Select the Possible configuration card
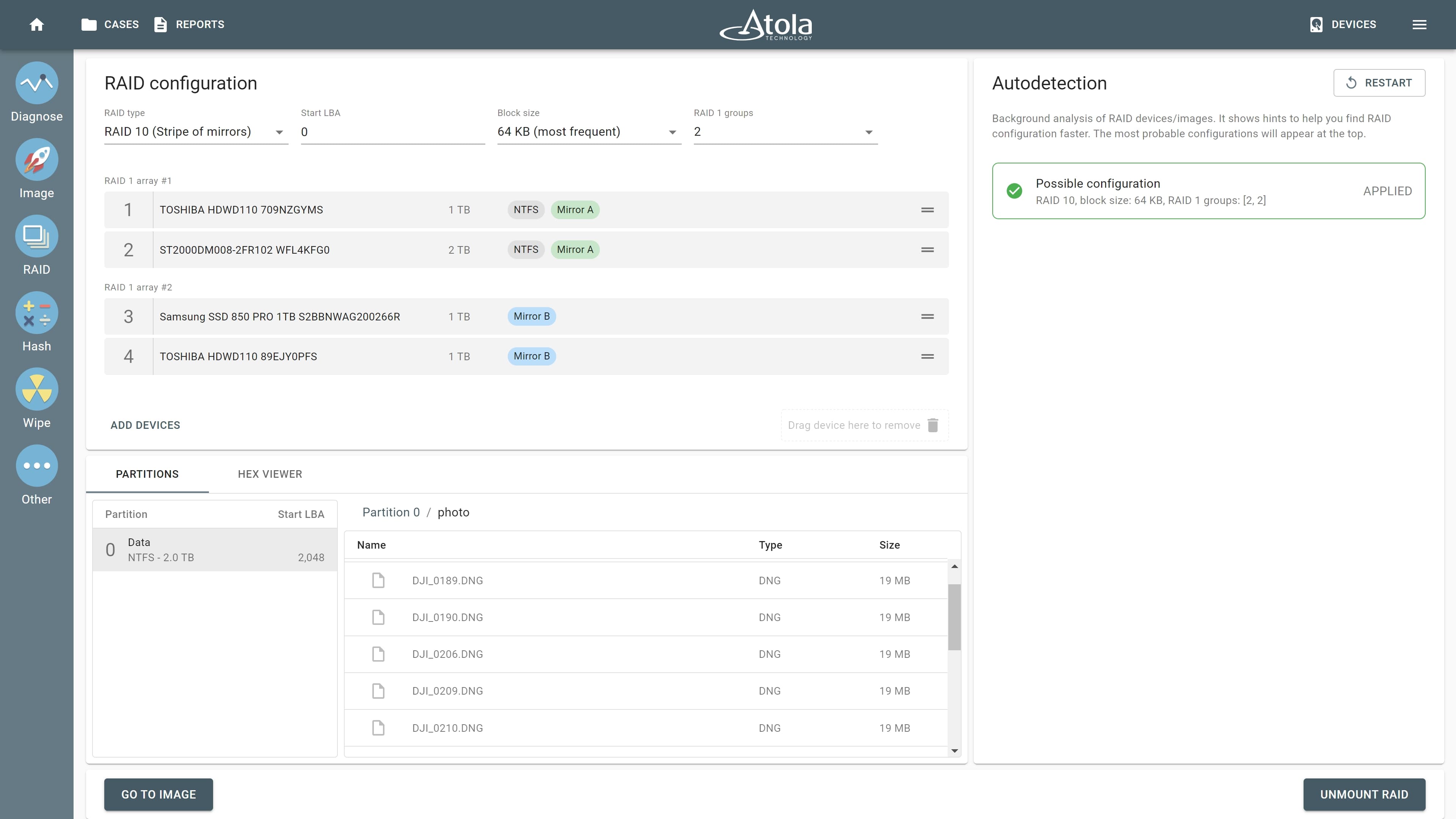This screenshot has width=1456, height=819. 1208,191
